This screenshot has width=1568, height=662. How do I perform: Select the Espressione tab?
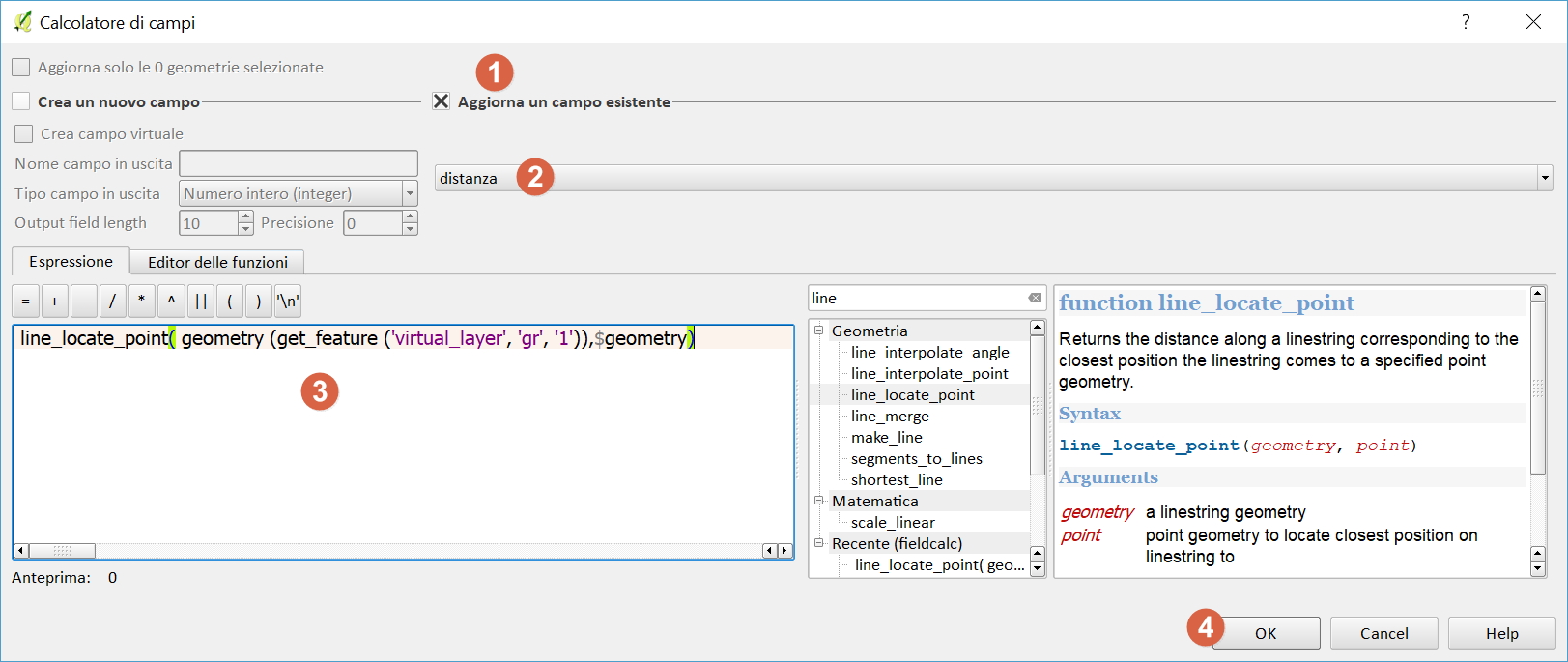[x=71, y=261]
